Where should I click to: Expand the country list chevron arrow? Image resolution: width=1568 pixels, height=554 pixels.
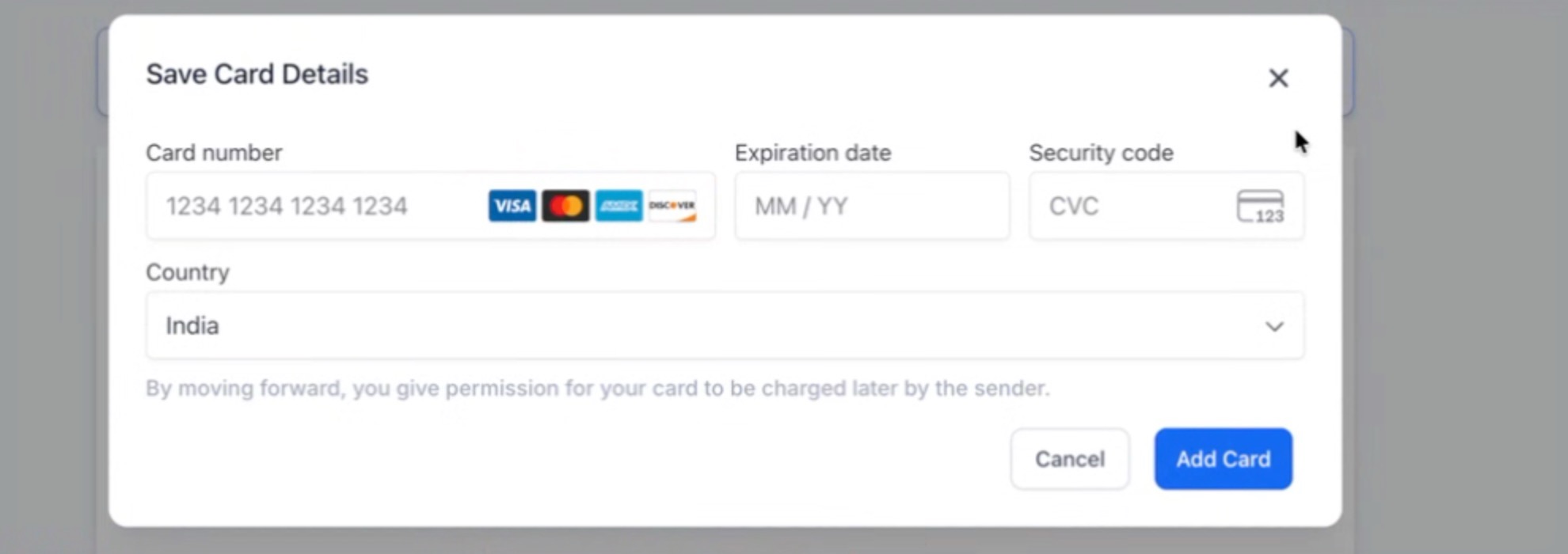click(x=1274, y=326)
